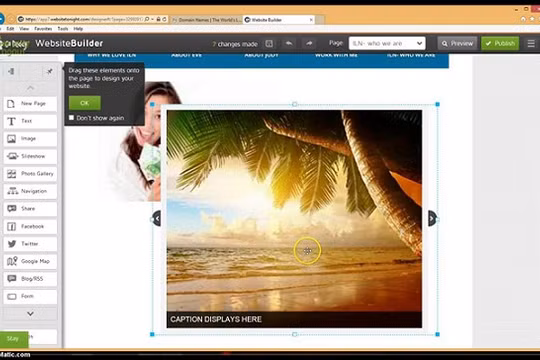
Task: Click the About Judy nav link
Action: (261, 55)
